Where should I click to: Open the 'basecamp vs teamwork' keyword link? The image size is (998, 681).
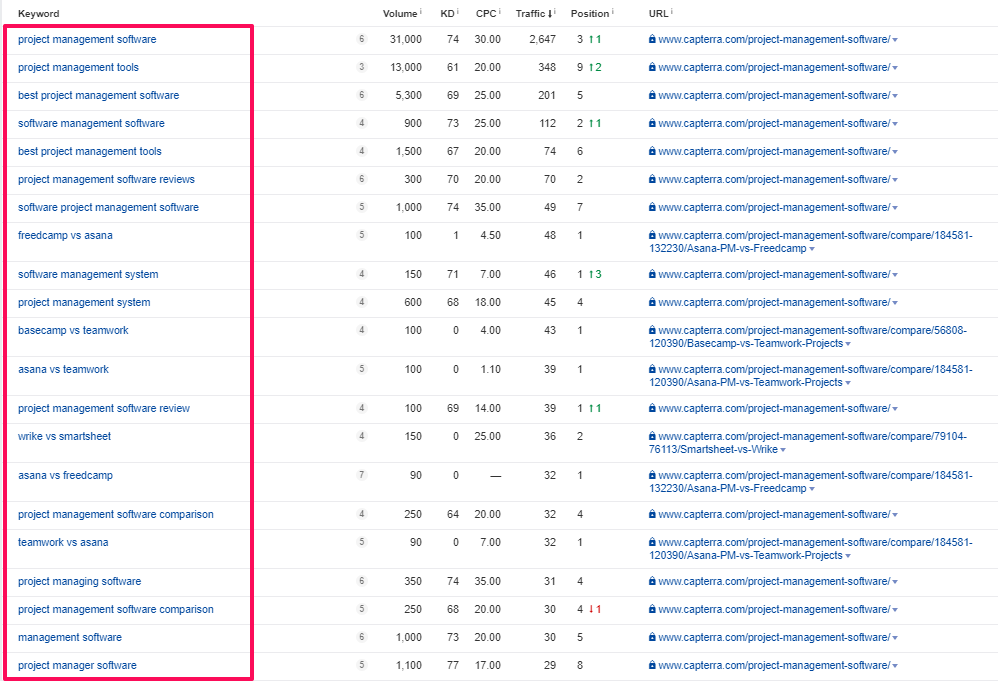pyautogui.click(x=73, y=330)
